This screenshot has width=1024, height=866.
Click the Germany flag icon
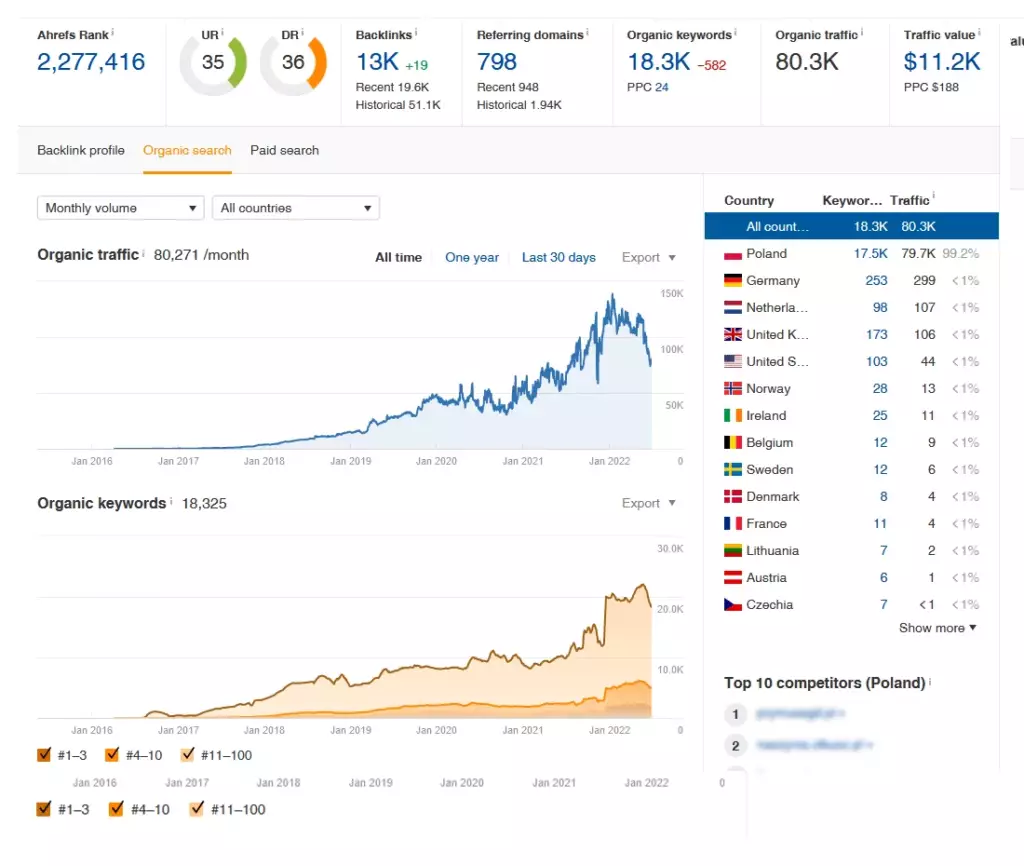[733, 280]
